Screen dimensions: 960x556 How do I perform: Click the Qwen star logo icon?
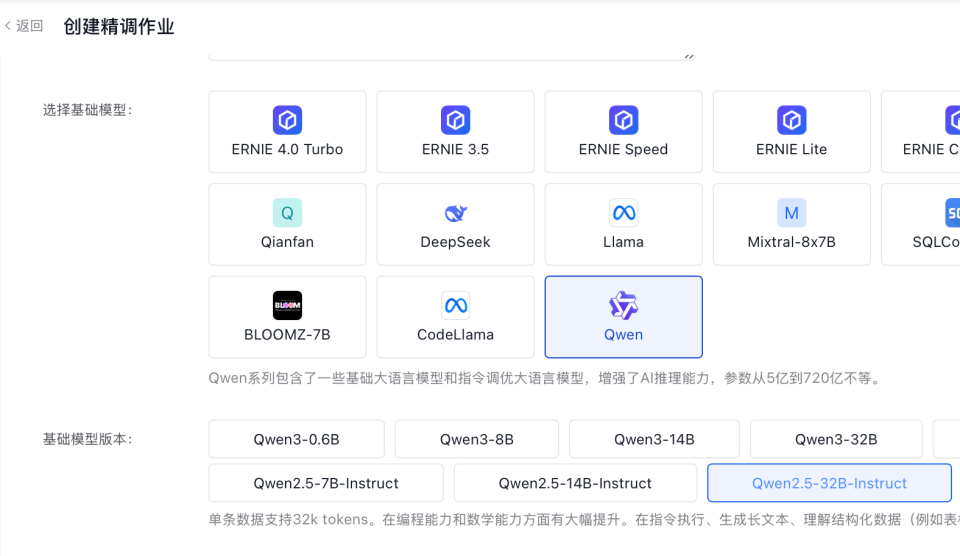tap(623, 305)
